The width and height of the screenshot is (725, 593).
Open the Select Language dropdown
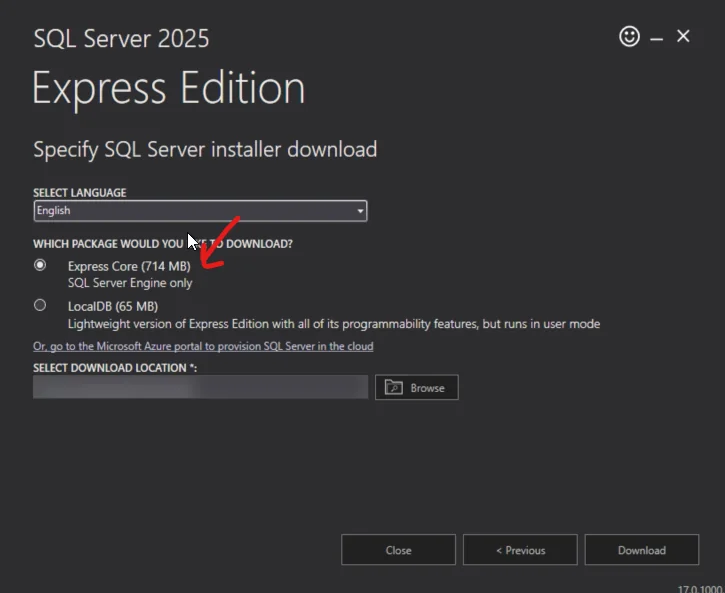point(200,211)
